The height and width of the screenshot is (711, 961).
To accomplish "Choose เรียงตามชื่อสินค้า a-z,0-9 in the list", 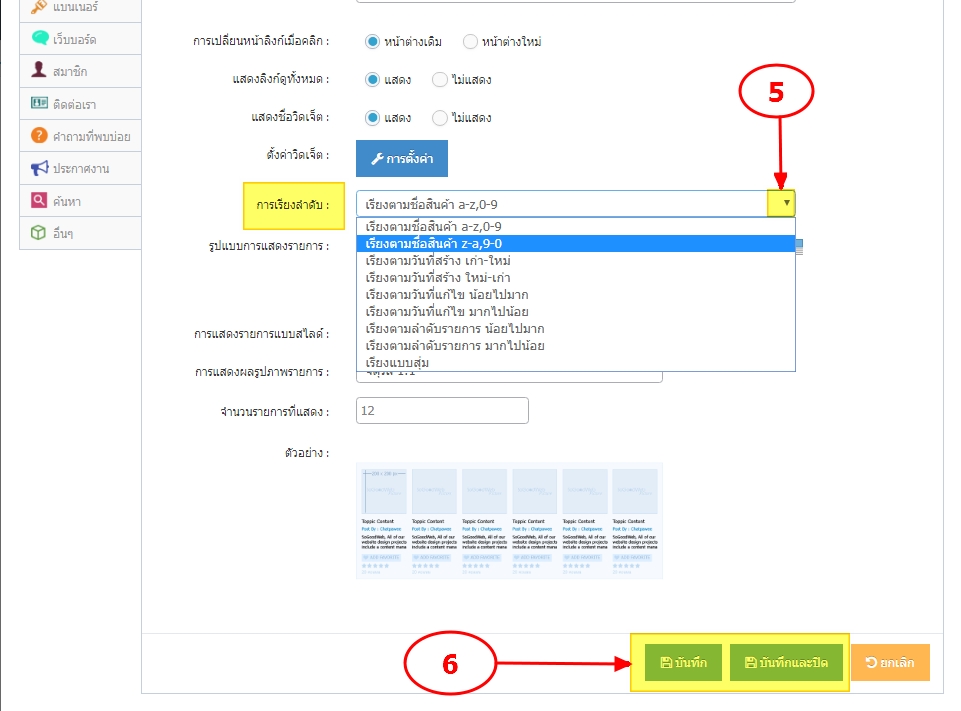I will [x=575, y=227].
